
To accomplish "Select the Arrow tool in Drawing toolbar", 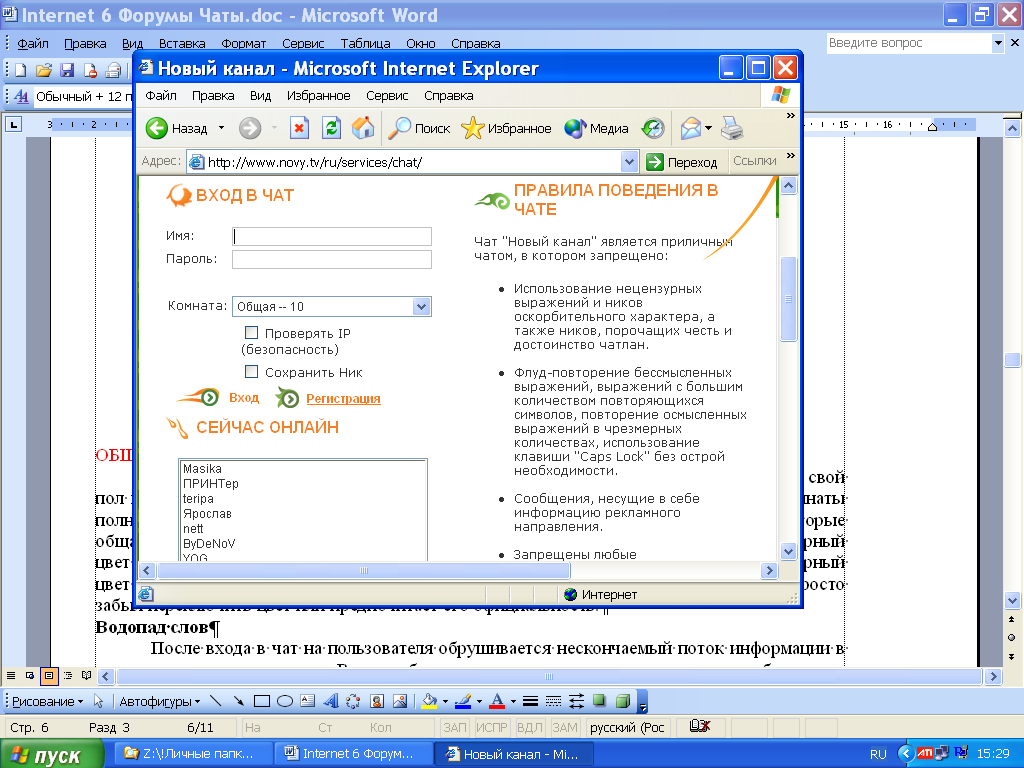I will 239,701.
